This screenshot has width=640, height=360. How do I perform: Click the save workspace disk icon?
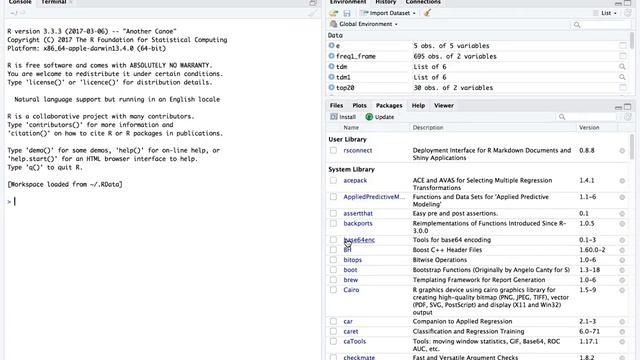(x=347, y=13)
